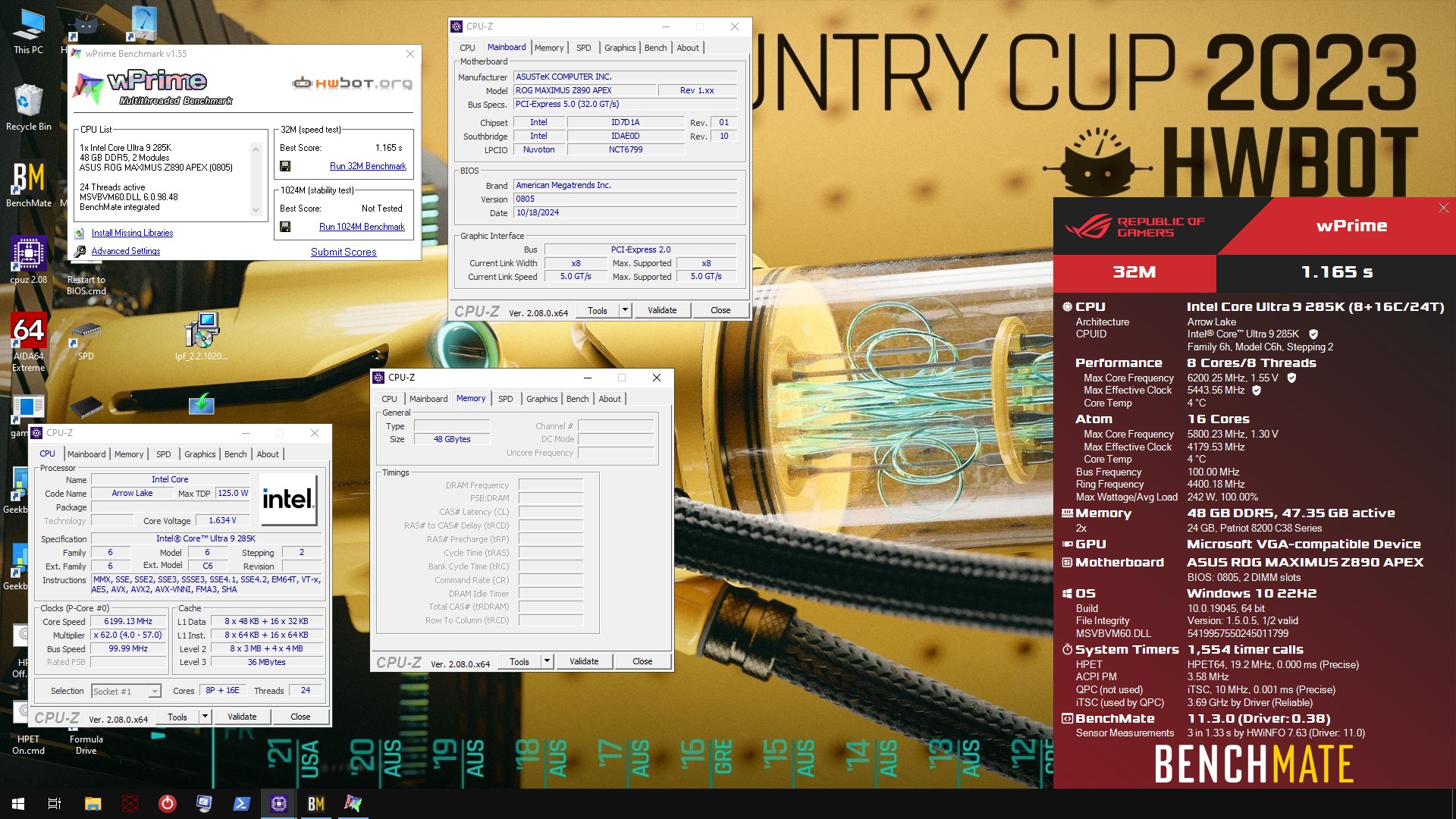Select the HPET On.cmd desktop label
The width and height of the screenshot is (1456, 819).
point(28,745)
